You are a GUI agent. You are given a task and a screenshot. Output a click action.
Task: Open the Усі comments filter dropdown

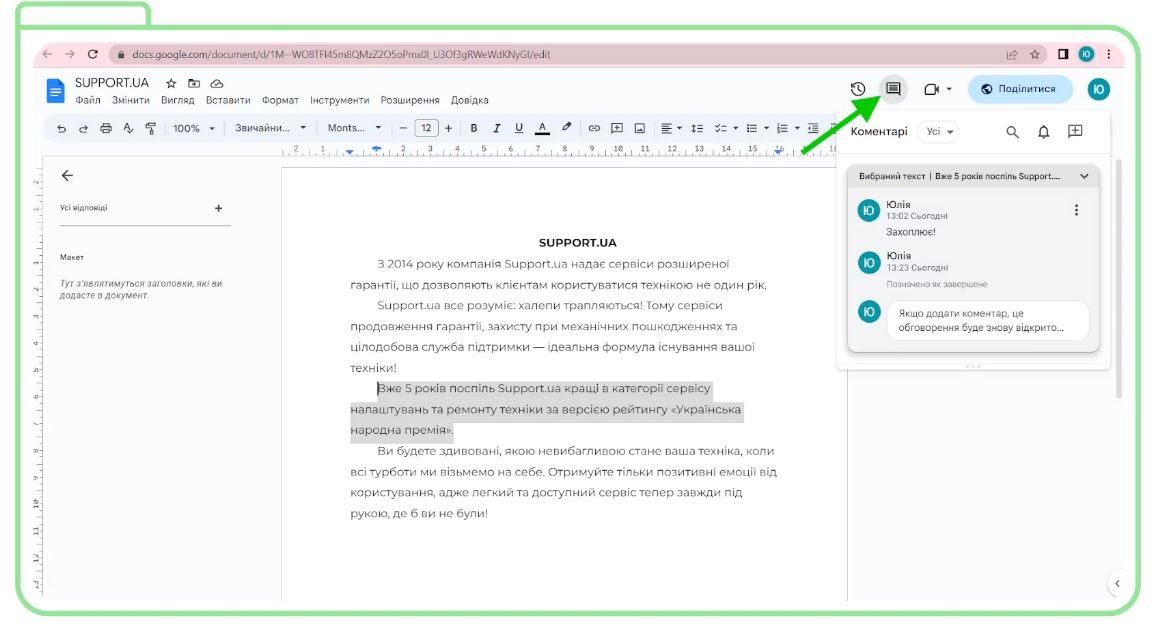point(939,131)
